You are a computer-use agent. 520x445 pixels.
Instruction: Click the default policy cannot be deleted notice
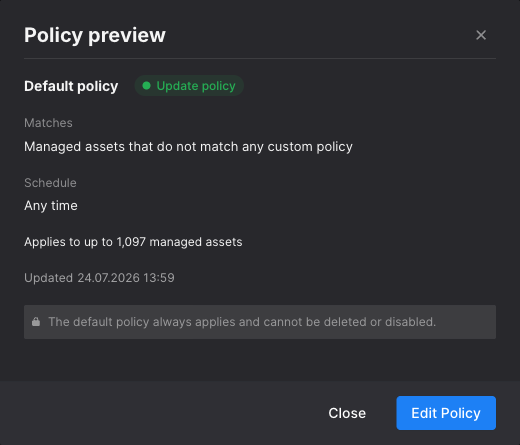tap(260, 322)
